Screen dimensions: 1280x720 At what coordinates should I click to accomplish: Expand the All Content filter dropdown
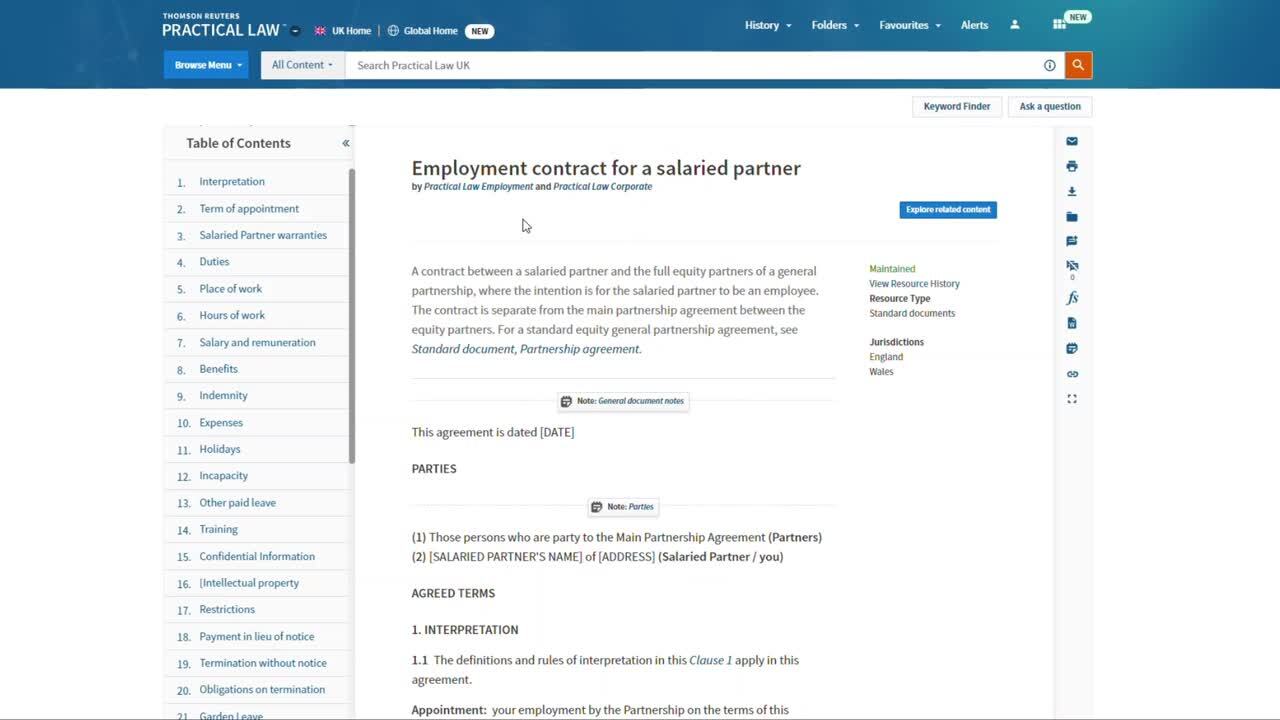click(x=301, y=64)
